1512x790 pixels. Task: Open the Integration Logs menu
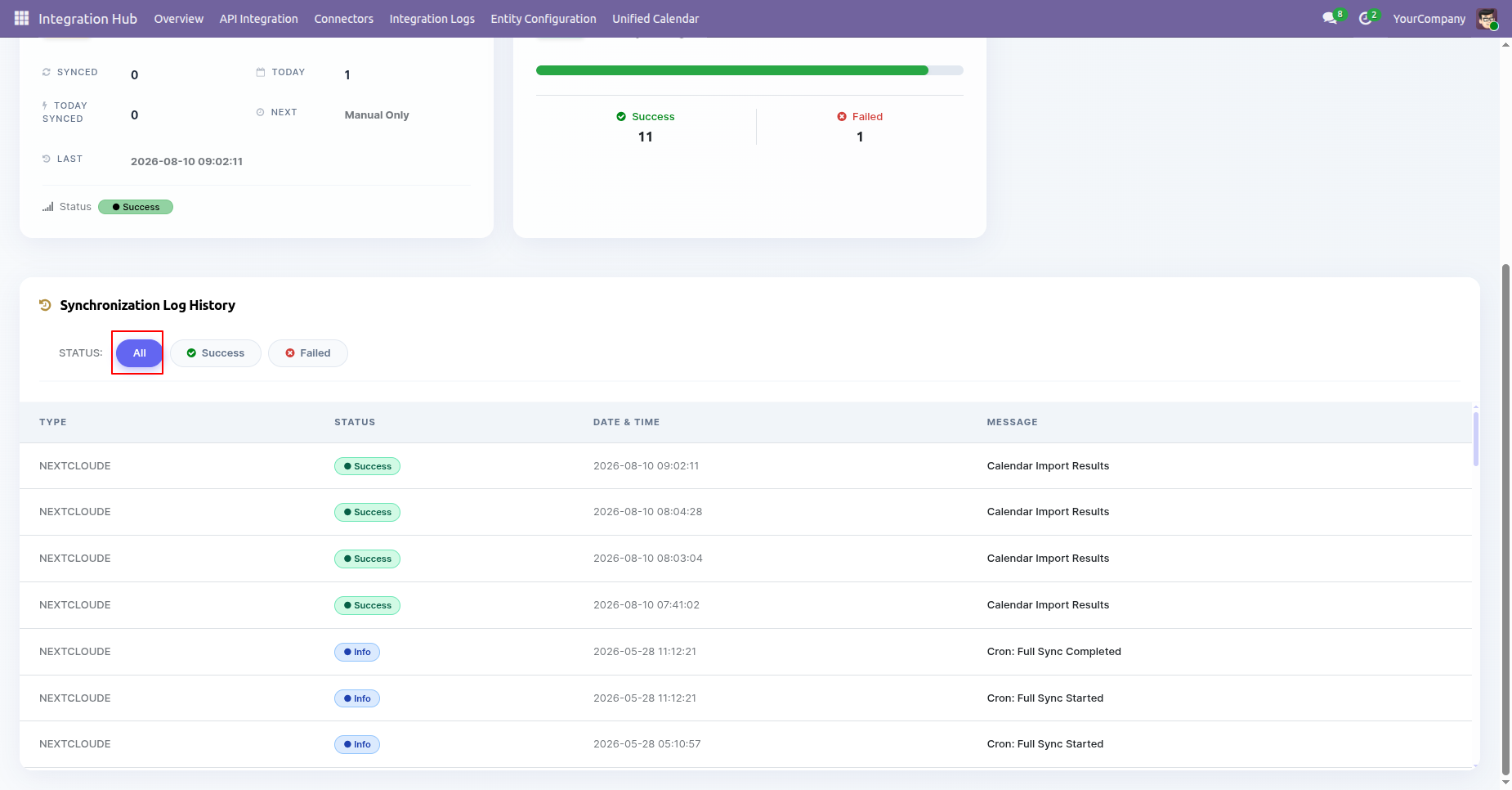tap(432, 19)
